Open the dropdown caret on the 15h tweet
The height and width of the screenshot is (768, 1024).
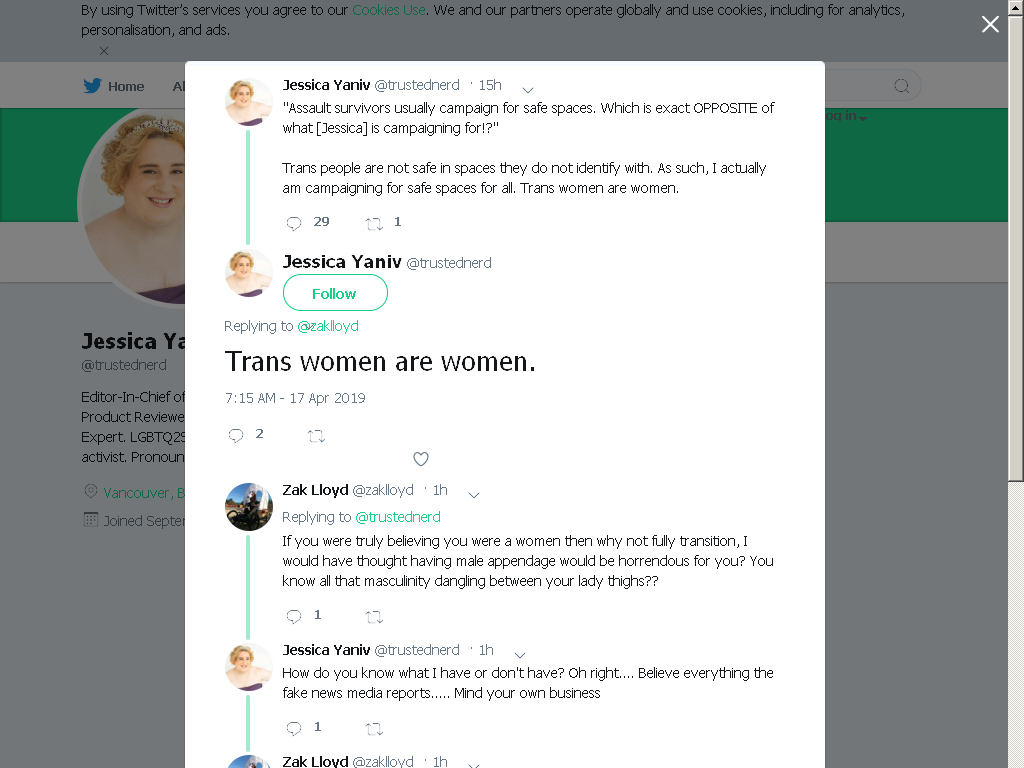528,89
